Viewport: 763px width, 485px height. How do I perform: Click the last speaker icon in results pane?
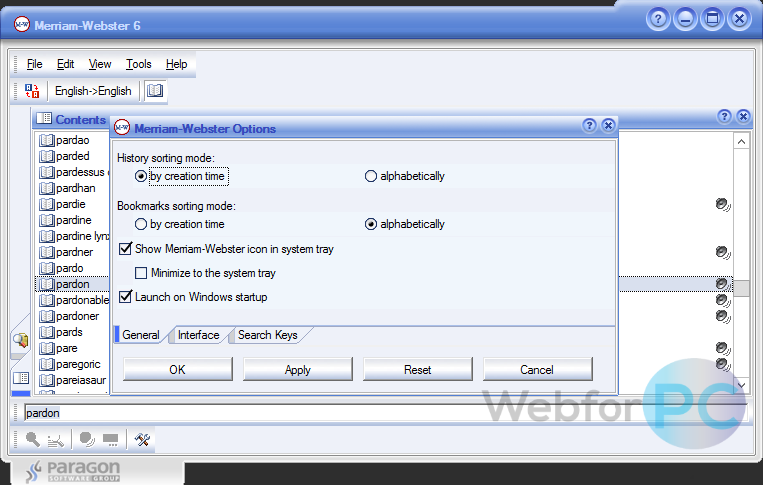click(x=723, y=364)
